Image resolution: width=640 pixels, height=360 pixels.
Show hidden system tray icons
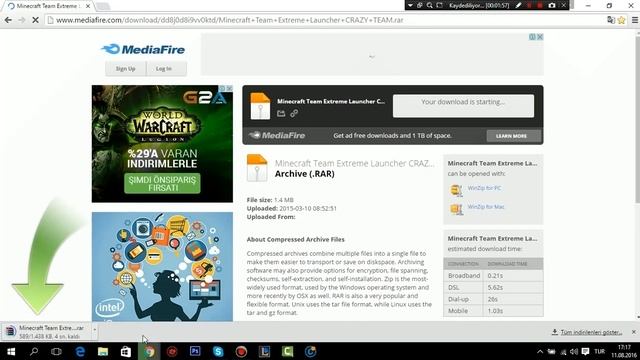point(540,352)
